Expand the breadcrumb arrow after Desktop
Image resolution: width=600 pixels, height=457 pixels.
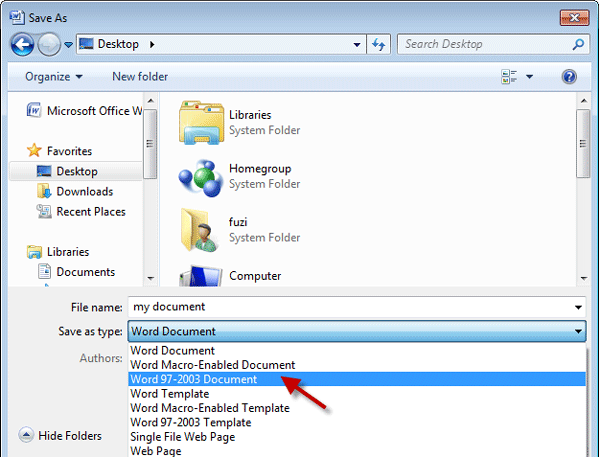click(x=152, y=44)
